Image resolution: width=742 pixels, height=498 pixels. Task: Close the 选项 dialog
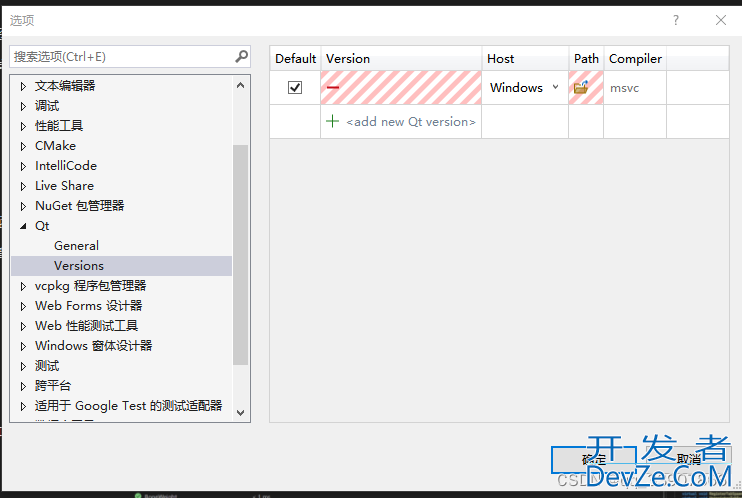[x=721, y=20]
